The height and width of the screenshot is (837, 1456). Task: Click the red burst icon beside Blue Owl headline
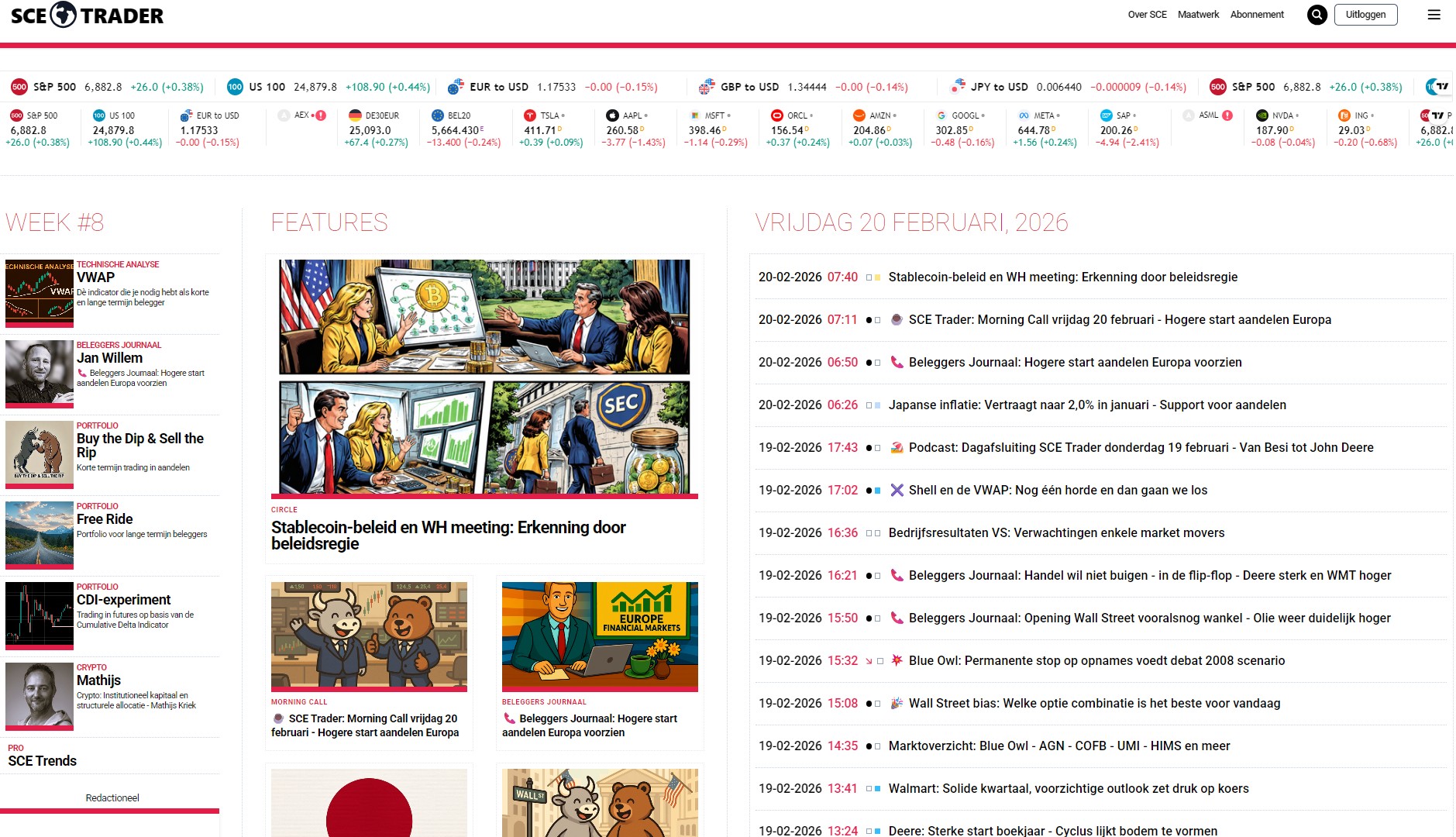[x=897, y=660]
